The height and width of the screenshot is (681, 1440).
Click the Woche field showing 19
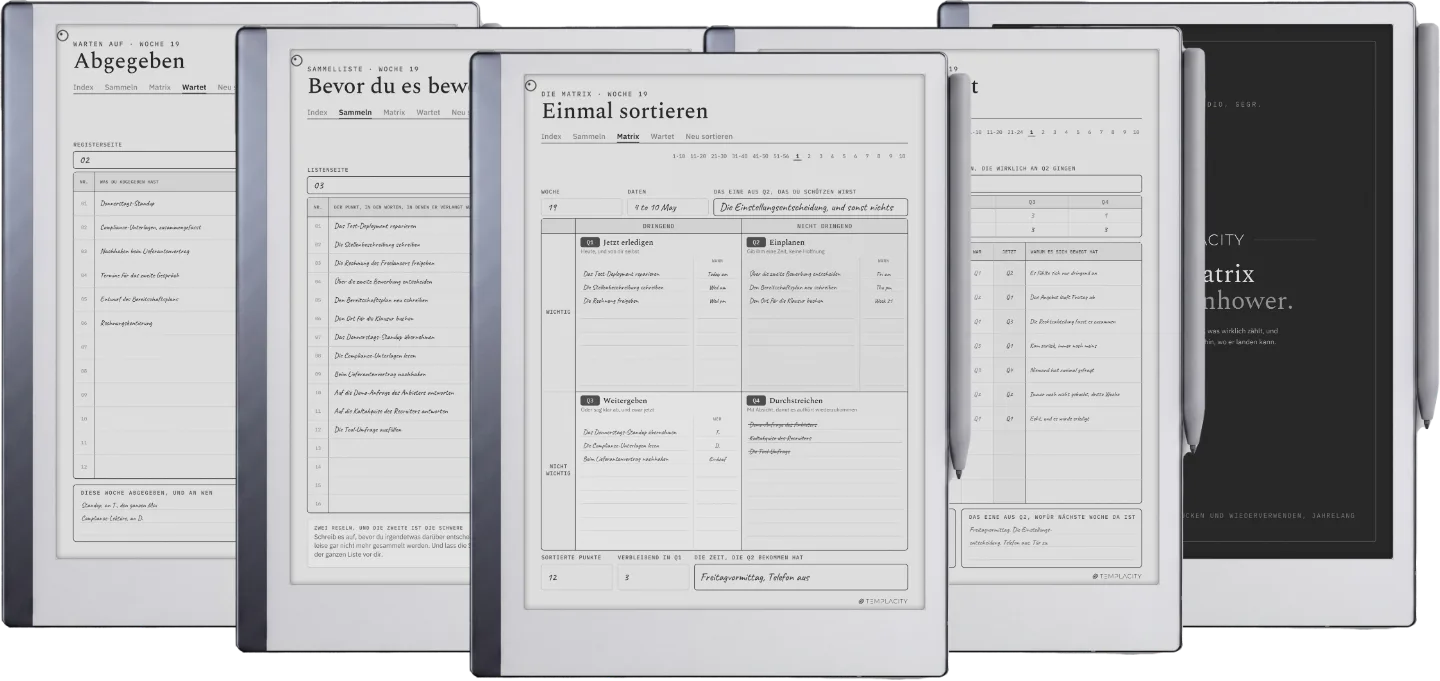581,207
